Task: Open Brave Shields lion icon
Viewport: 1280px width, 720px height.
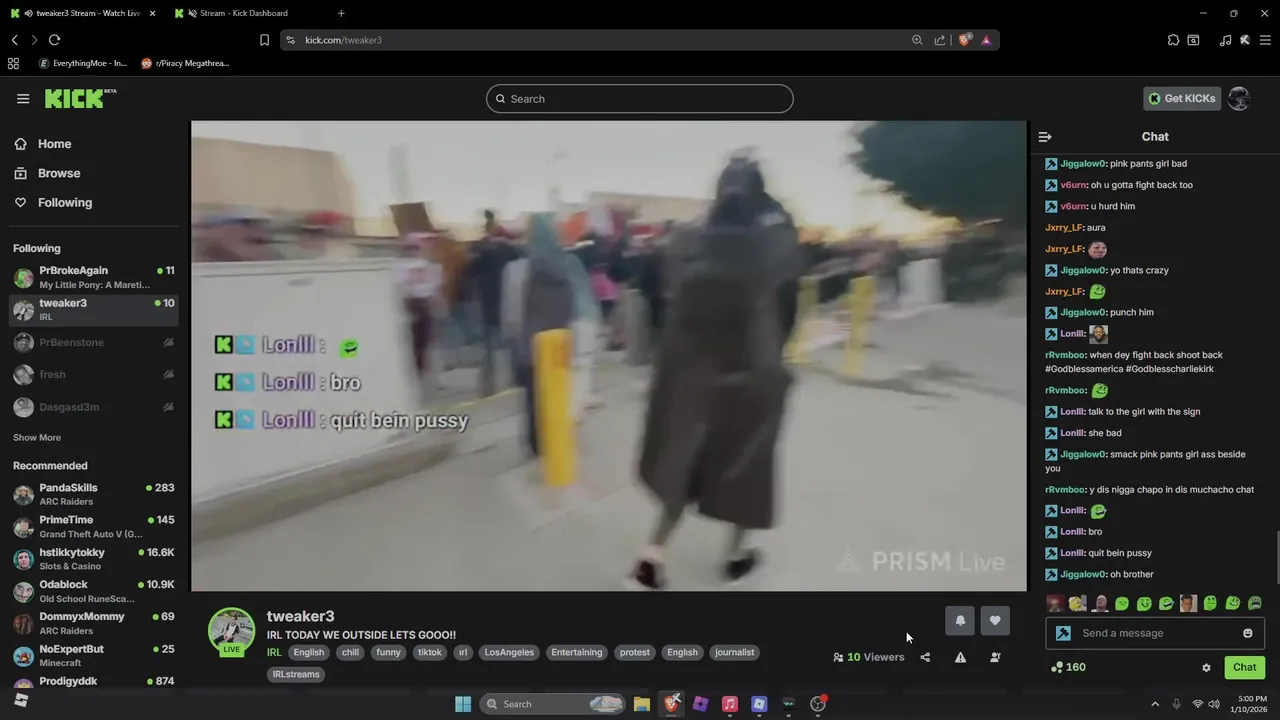Action: point(965,40)
